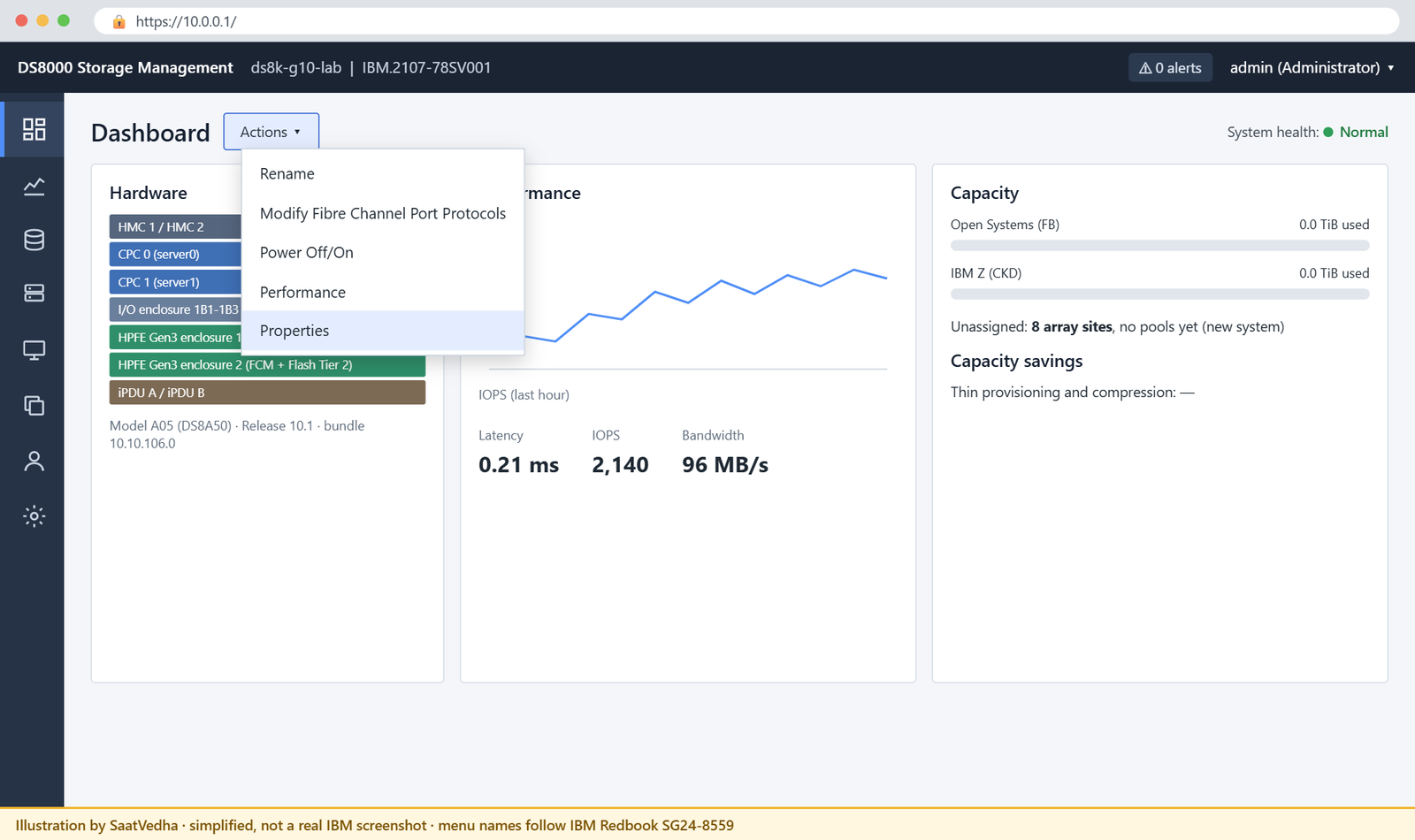Click the IOPS (last hour) chart label
The height and width of the screenshot is (840, 1415).
524,394
